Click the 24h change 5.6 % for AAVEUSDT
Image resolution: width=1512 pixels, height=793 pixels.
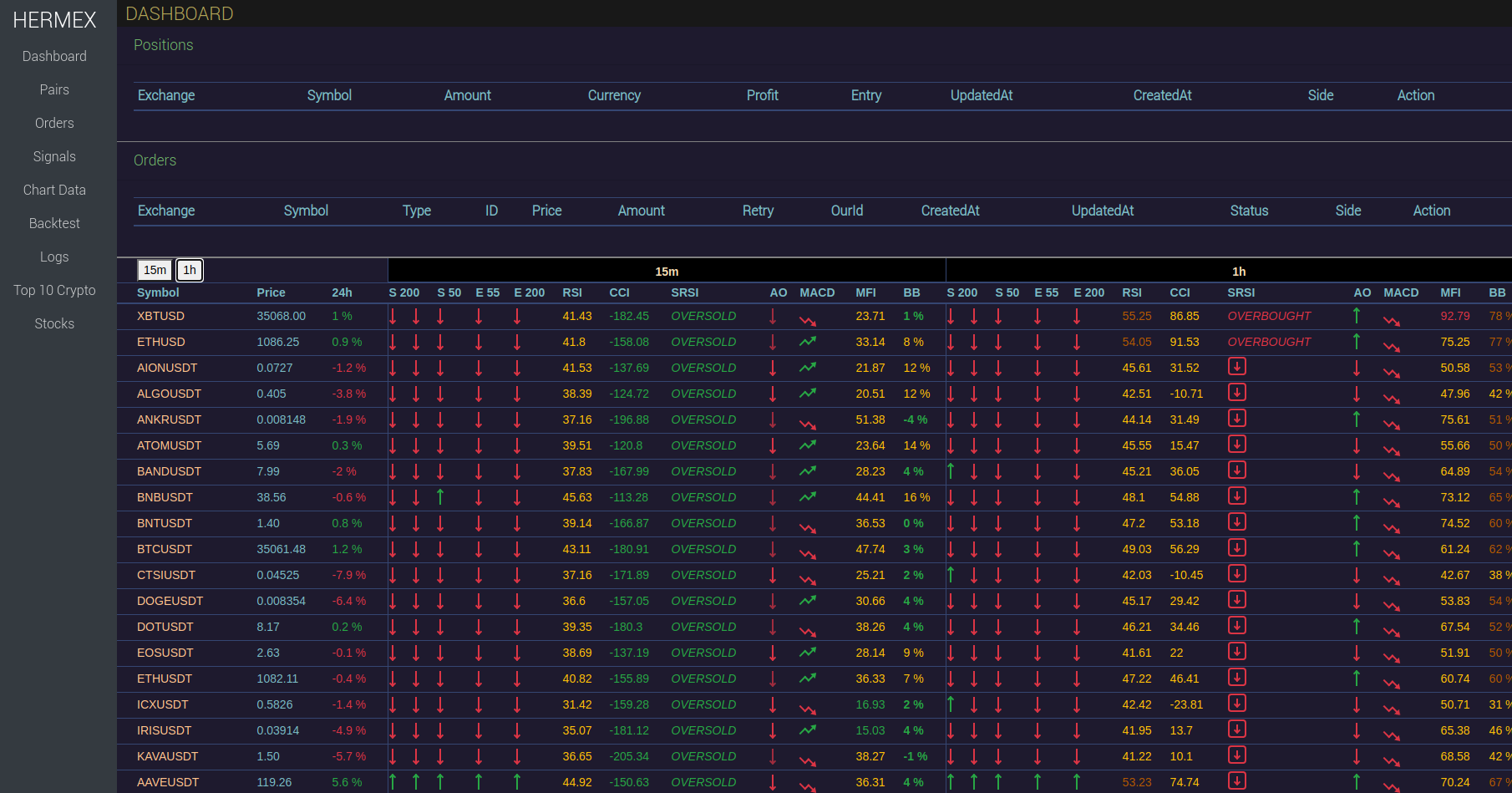(x=347, y=782)
